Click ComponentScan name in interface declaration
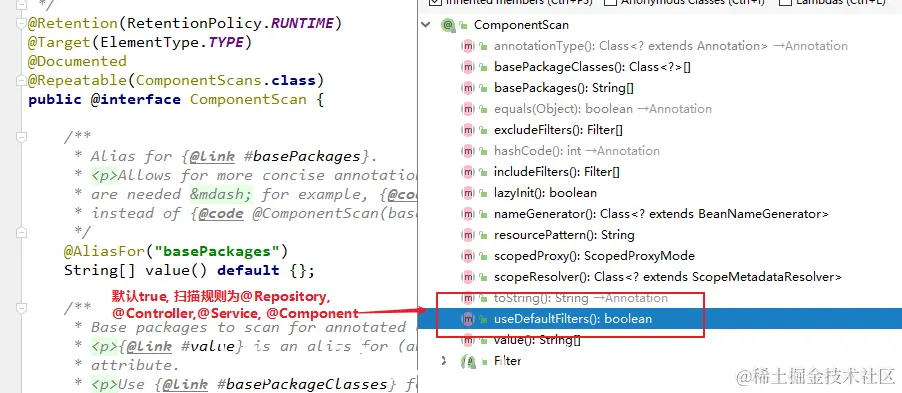902x393 pixels. tap(248, 100)
